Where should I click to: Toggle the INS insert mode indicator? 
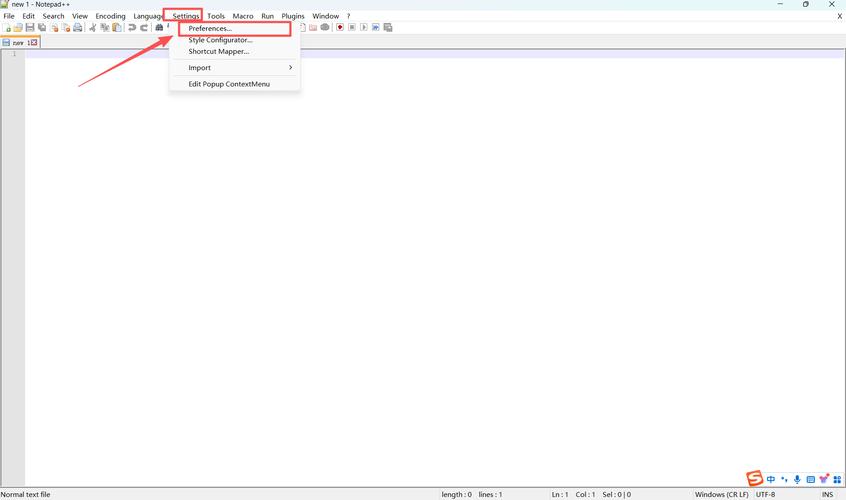(x=827, y=495)
